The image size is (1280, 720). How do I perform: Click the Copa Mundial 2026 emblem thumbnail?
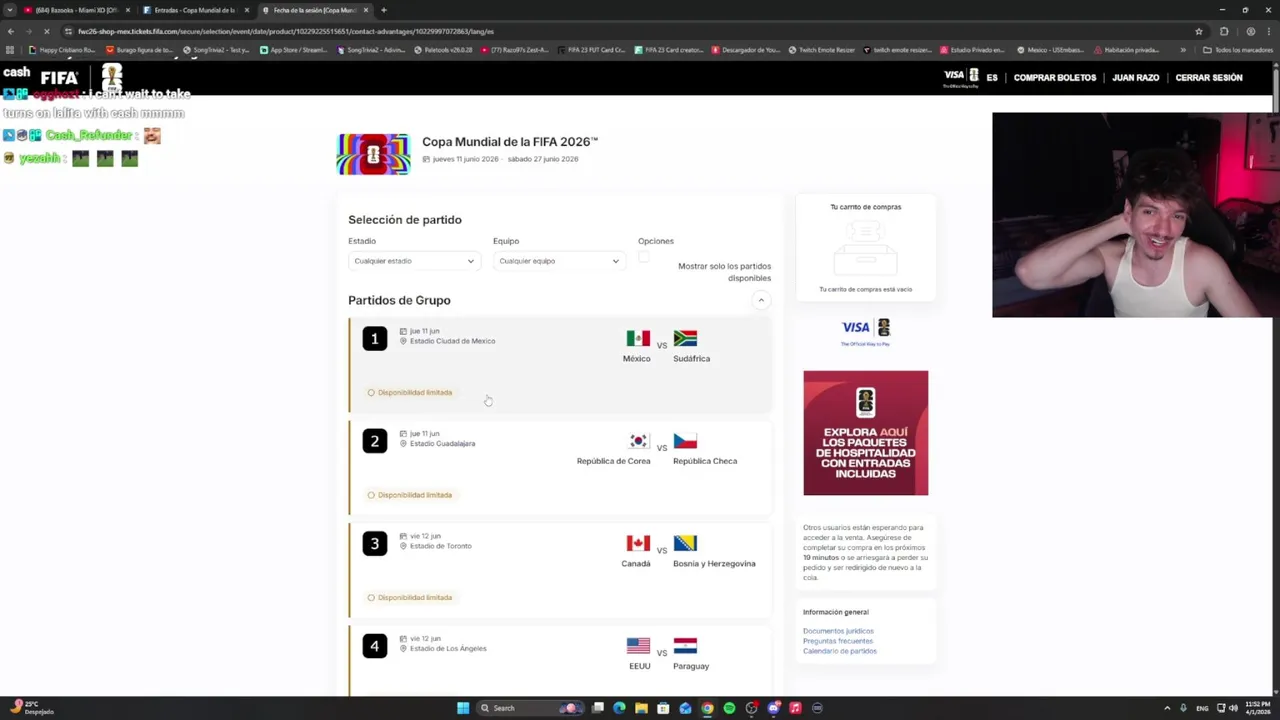tap(373, 154)
